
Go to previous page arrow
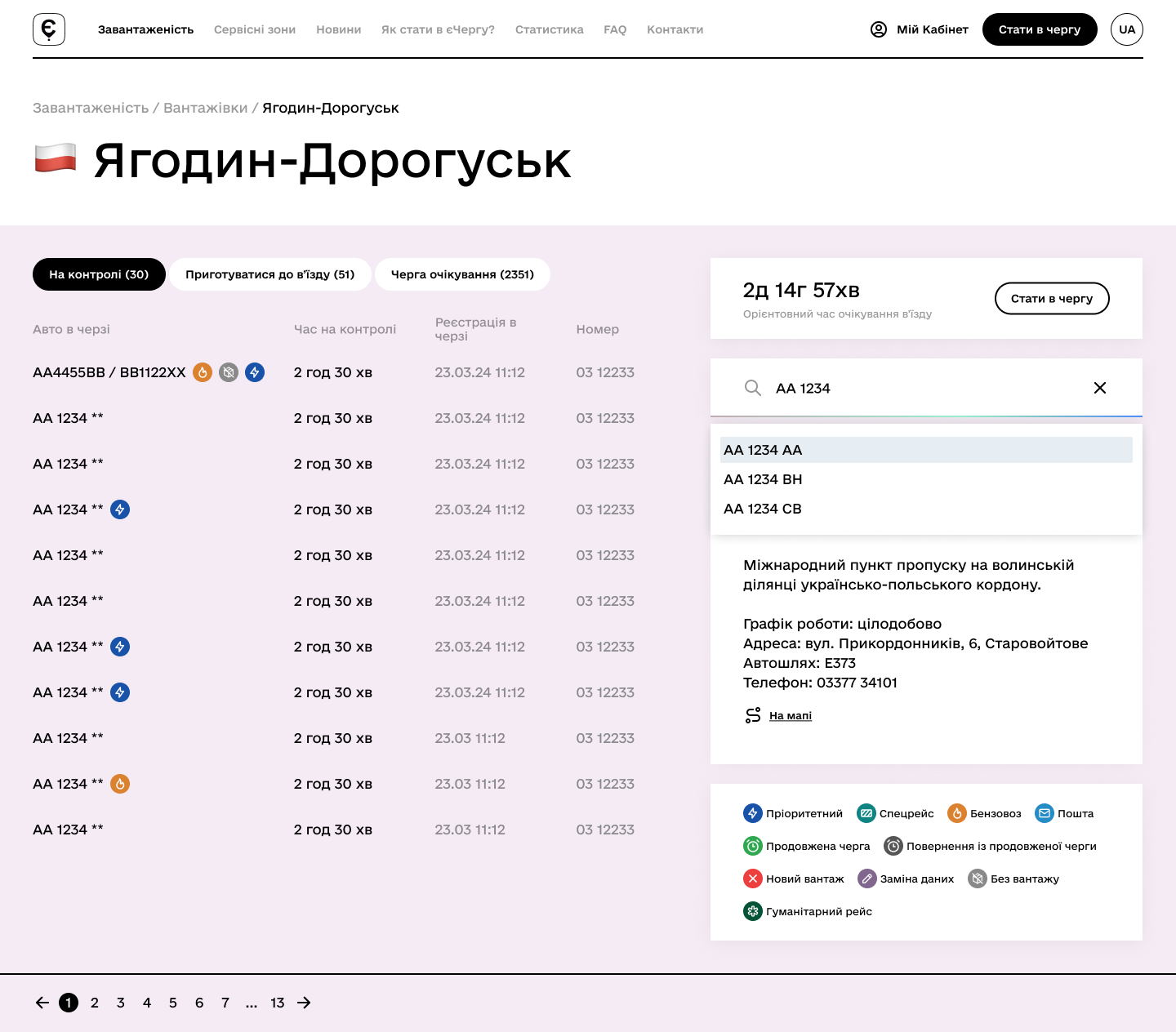pos(42,1003)
